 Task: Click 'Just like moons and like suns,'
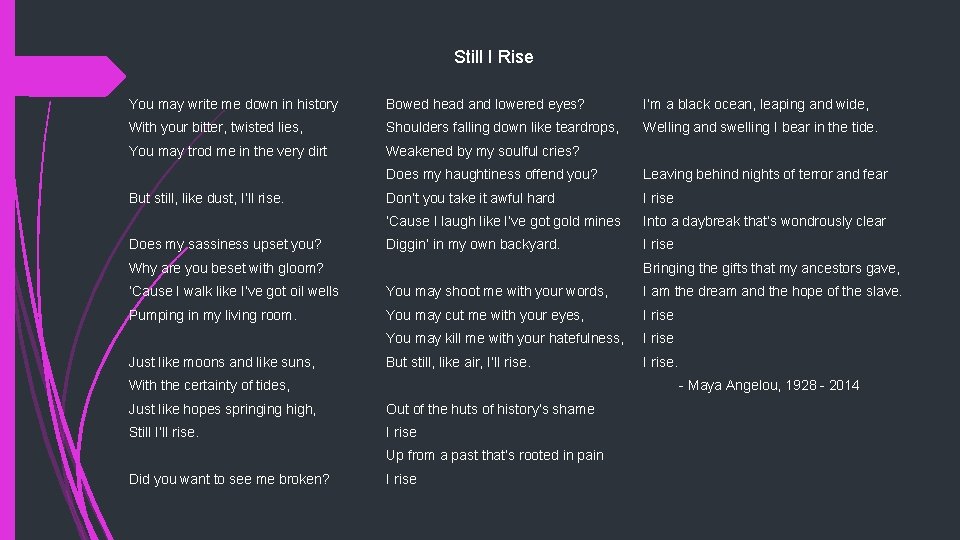pos(222,362)
